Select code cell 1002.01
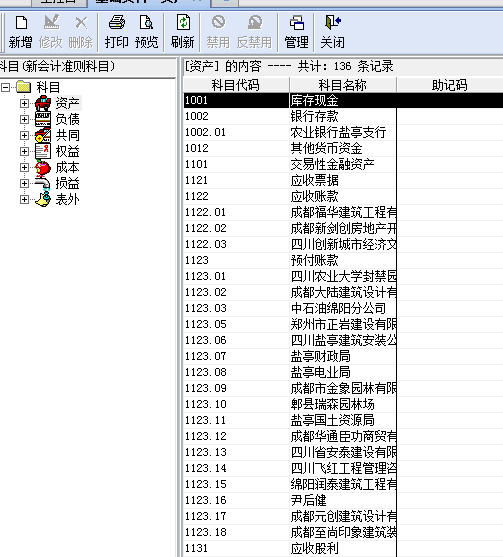Viewport: 503px width, 557px height. pos(236,132)
